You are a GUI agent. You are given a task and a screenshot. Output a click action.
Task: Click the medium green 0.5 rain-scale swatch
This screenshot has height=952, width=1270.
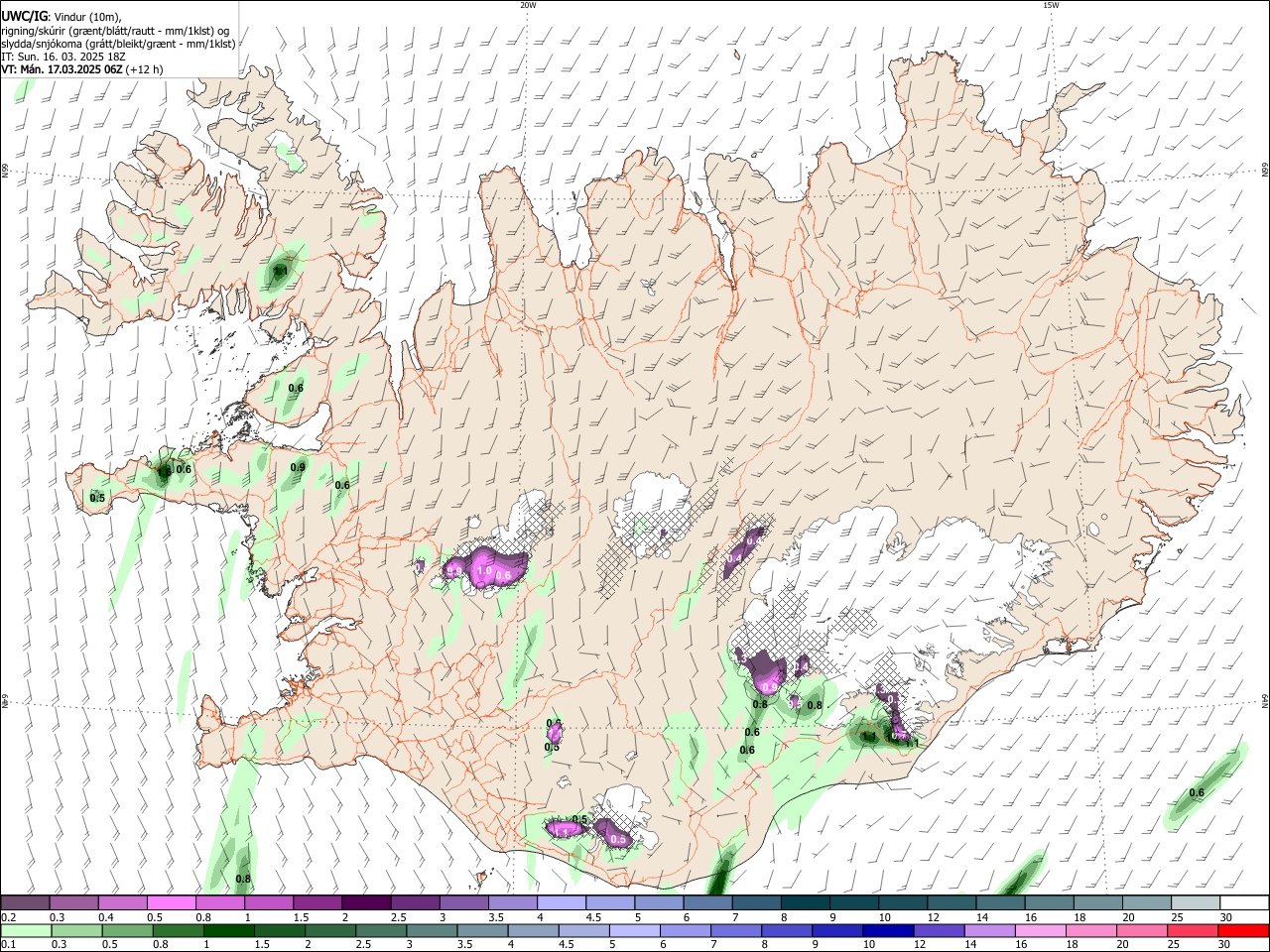click(x=127, y=930)
